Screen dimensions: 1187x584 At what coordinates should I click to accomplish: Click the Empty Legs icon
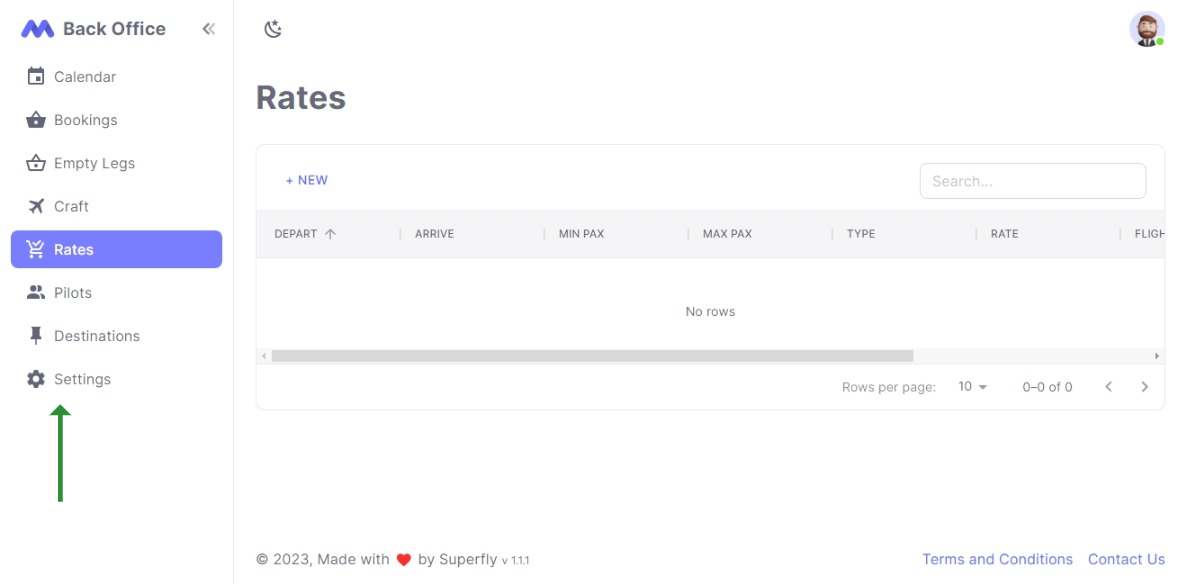(x=37, y=162)
